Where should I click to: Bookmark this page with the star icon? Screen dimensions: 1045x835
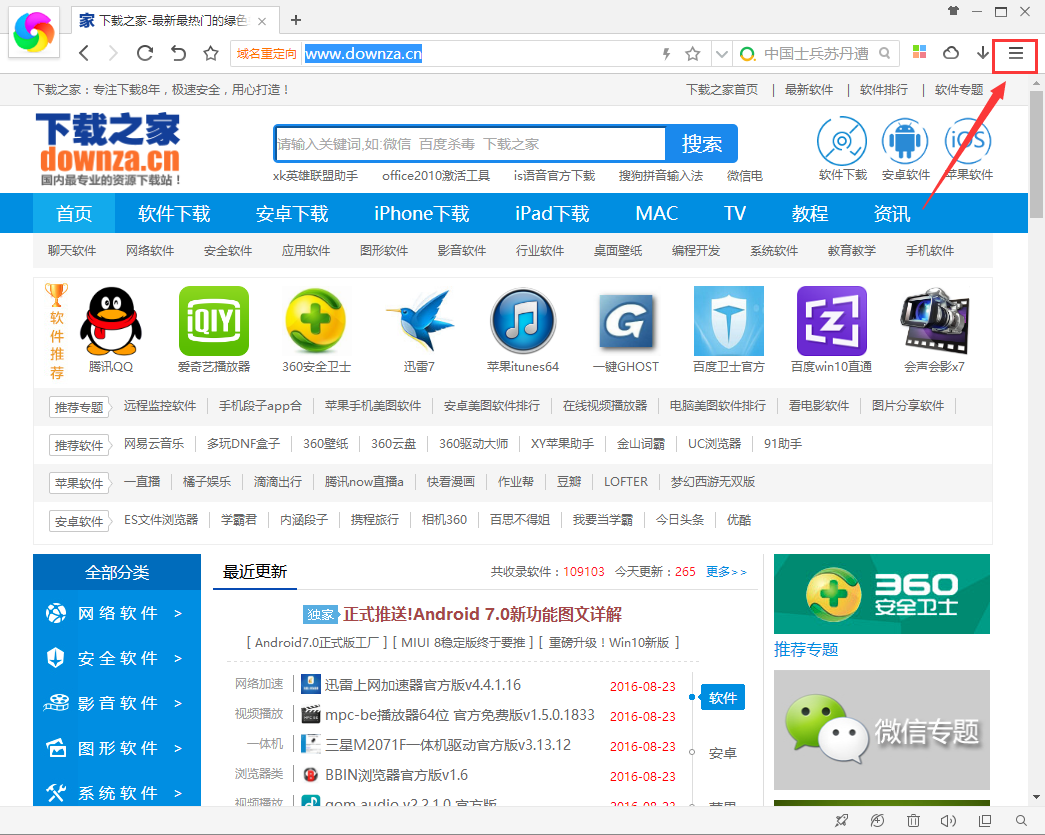click(693, 54)
